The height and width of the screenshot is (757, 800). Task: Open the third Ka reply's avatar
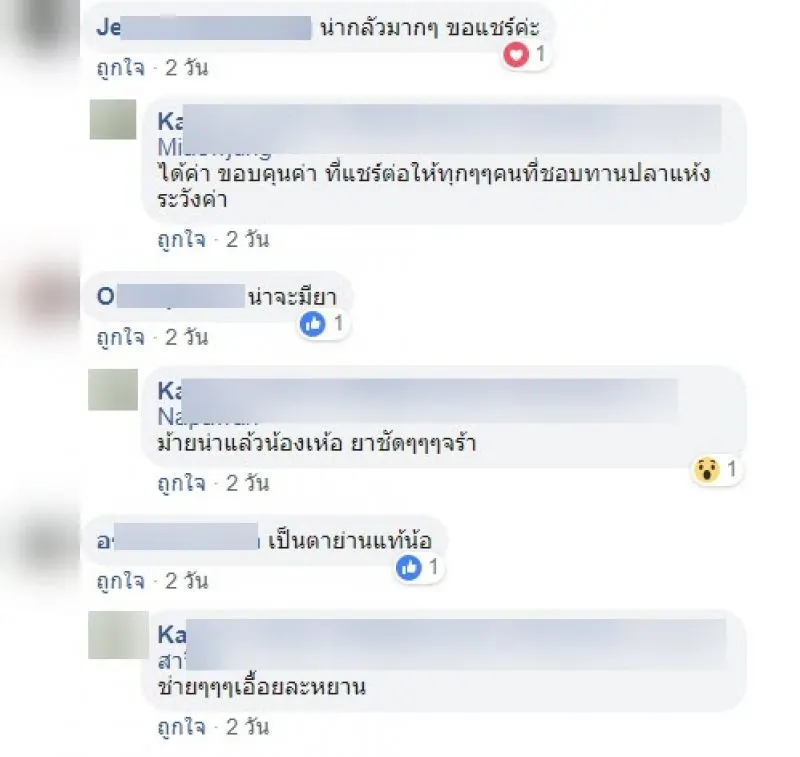coord(118,635)
